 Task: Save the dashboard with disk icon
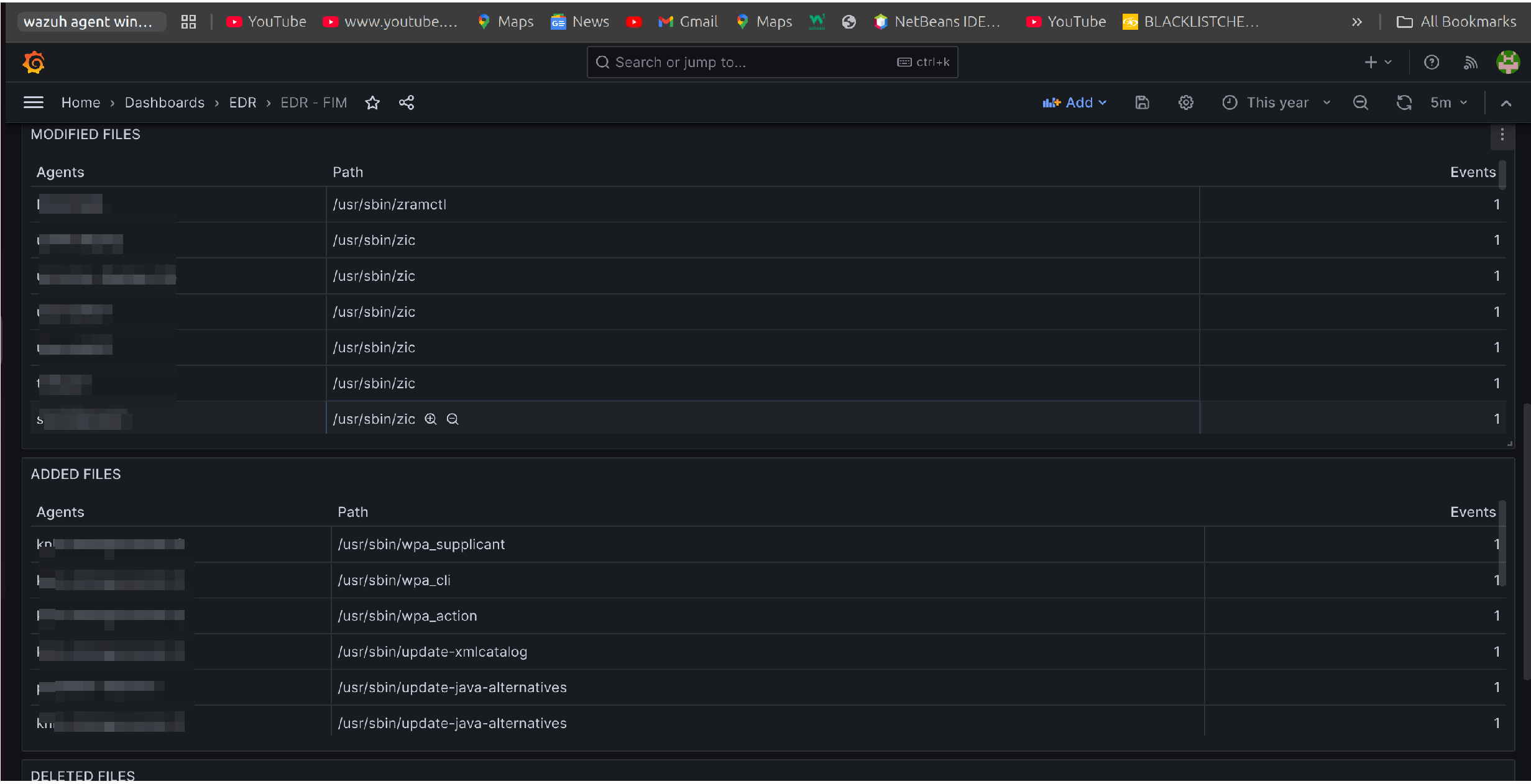coord(1142,103)
